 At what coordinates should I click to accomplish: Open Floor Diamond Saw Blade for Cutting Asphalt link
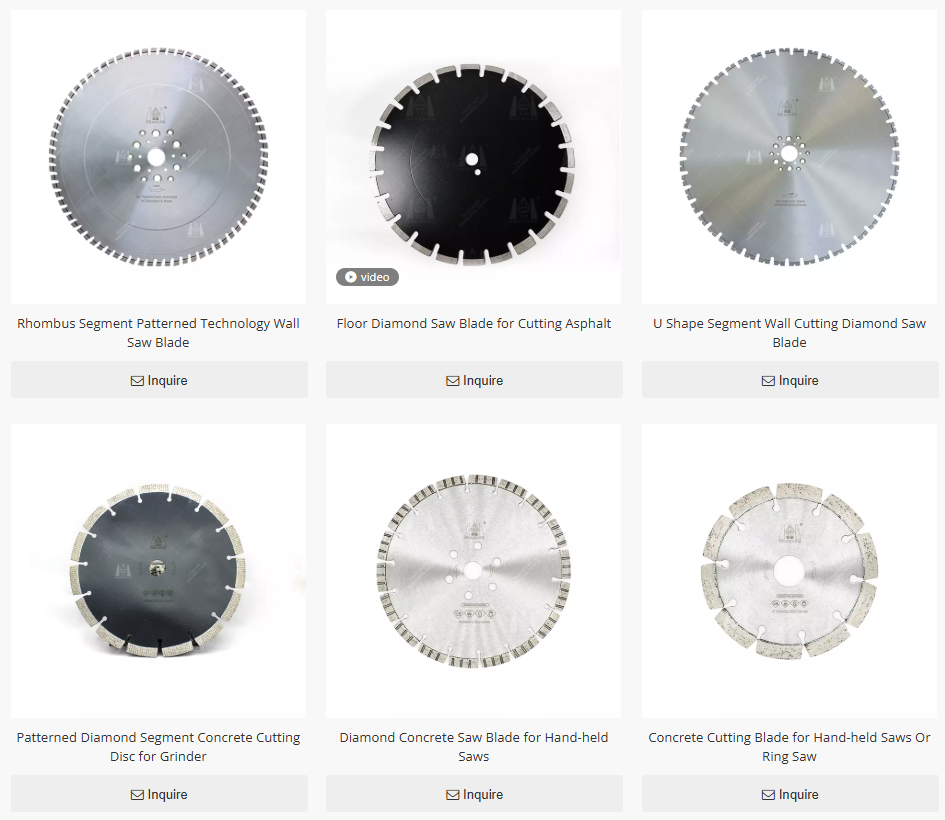474,324
